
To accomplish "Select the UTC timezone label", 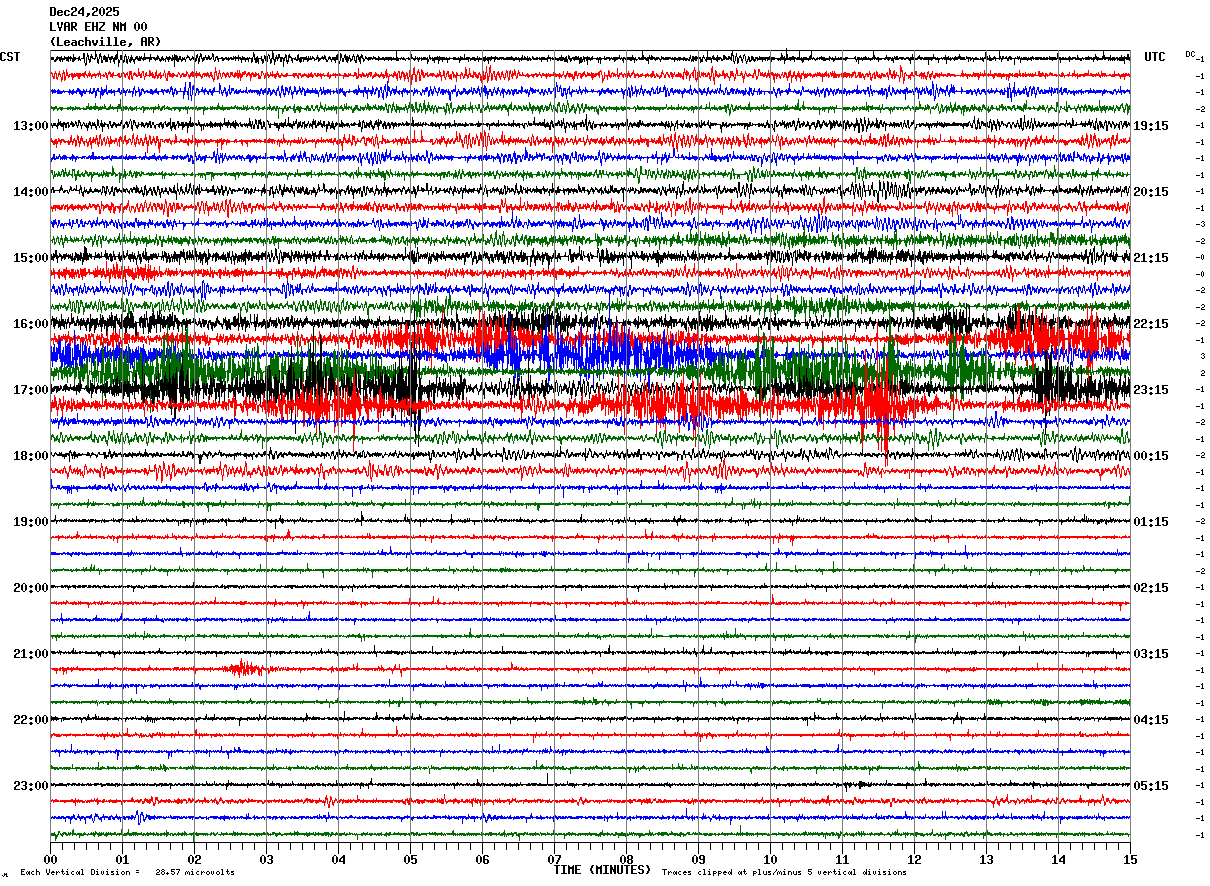I will pyautogui.click(x=1155, y=57).
